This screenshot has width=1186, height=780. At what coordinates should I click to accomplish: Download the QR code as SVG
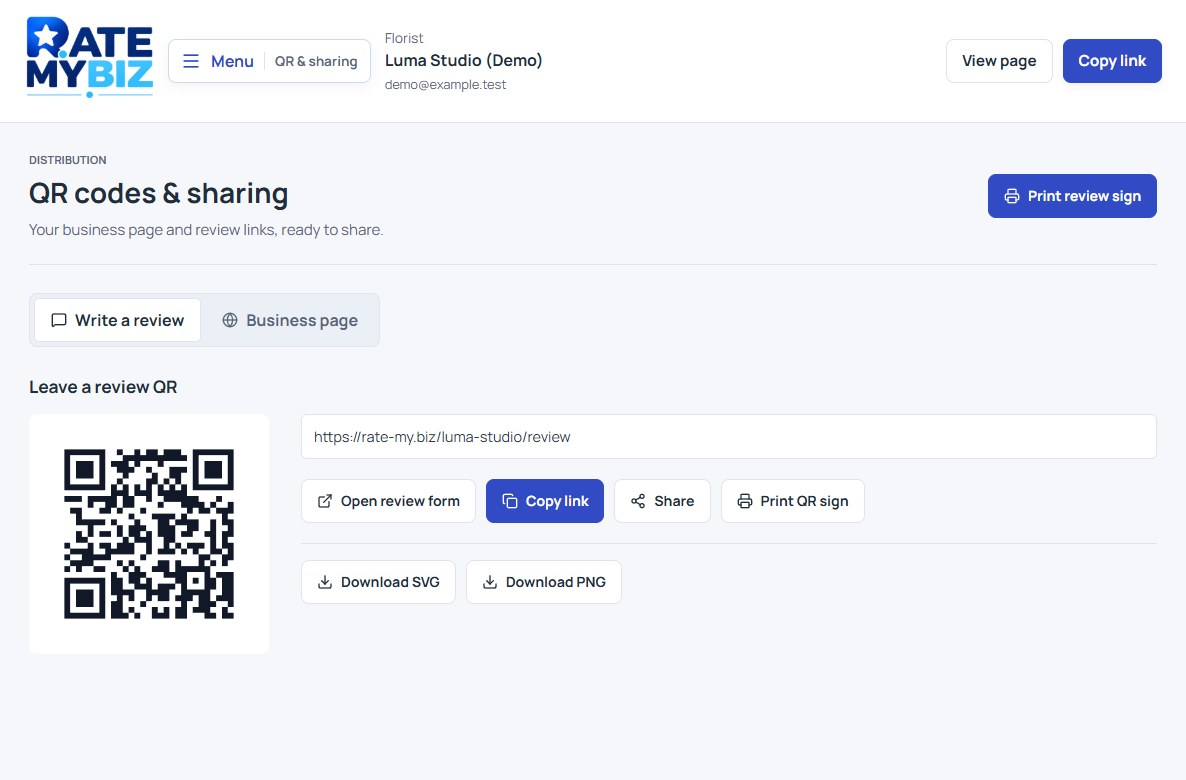tap(378, 582)
